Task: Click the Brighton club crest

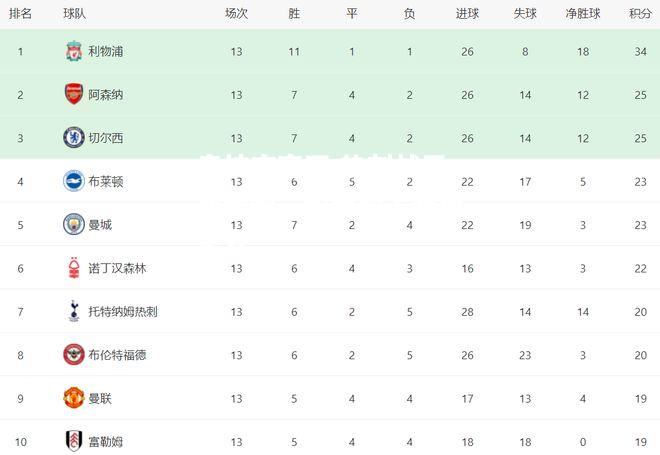Action: pos(74,181)
